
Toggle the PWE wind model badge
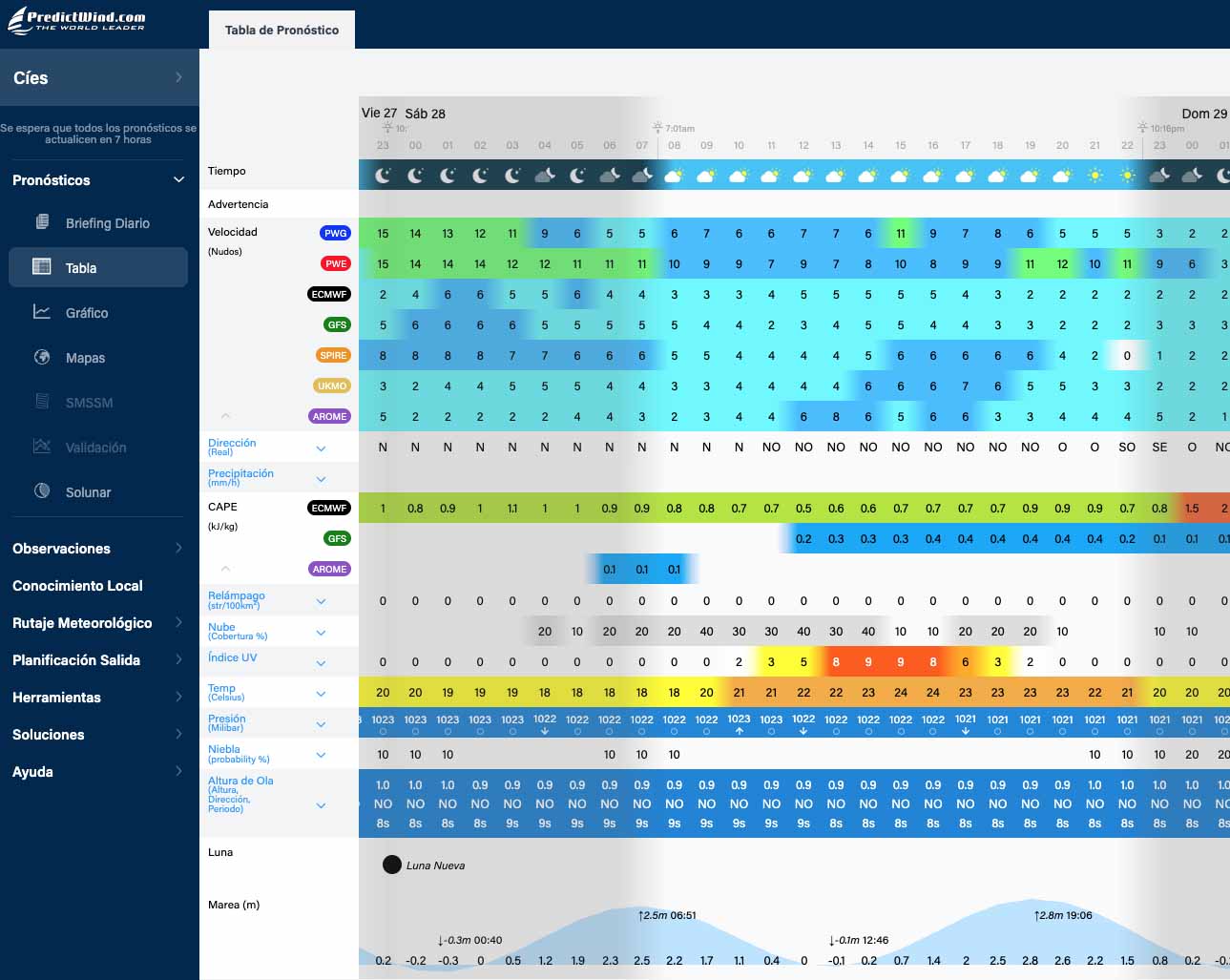tap(335, 263)
